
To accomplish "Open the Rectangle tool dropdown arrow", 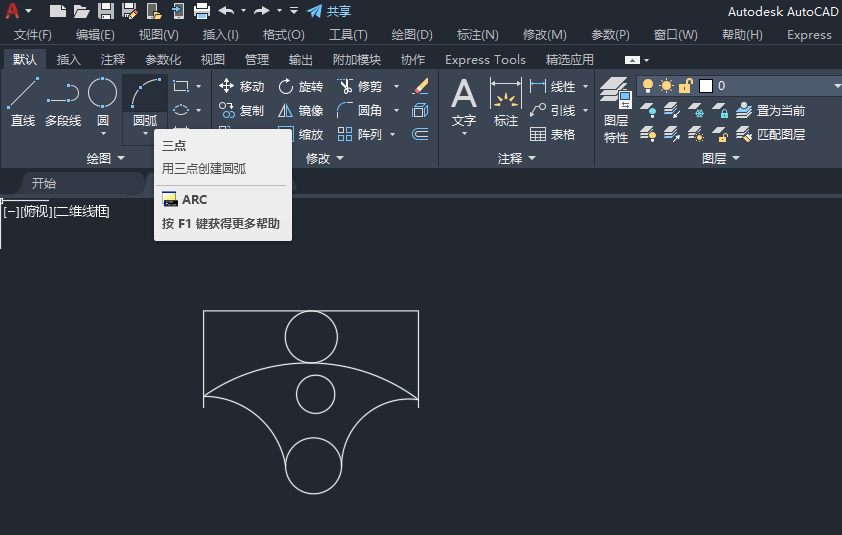I will coord(199,86).
